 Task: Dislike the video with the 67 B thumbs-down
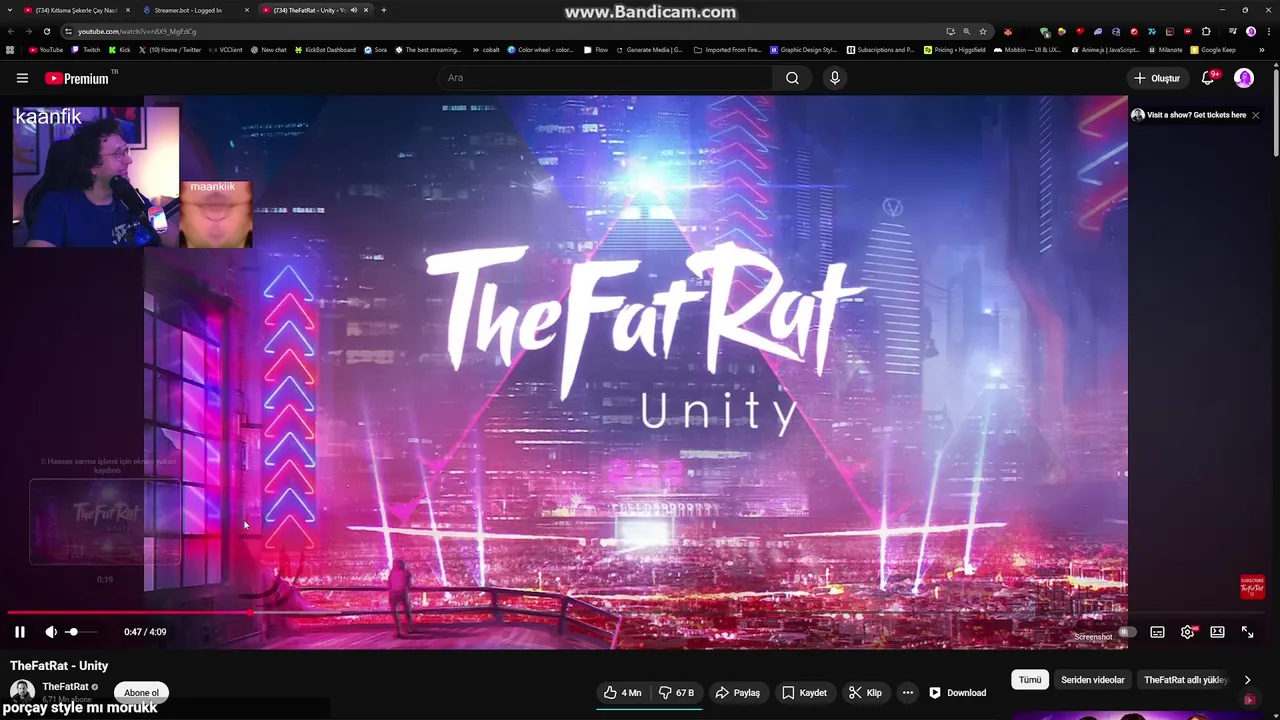[677, 693]
